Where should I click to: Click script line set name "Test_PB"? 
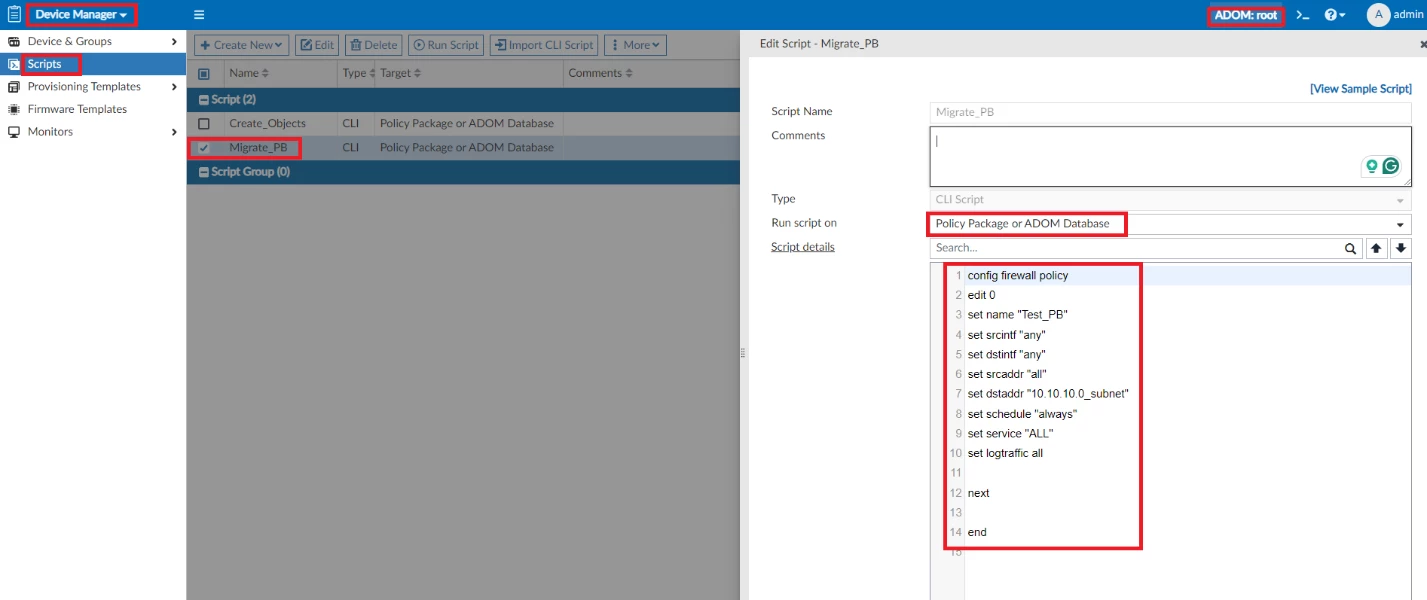point(1018,315)
